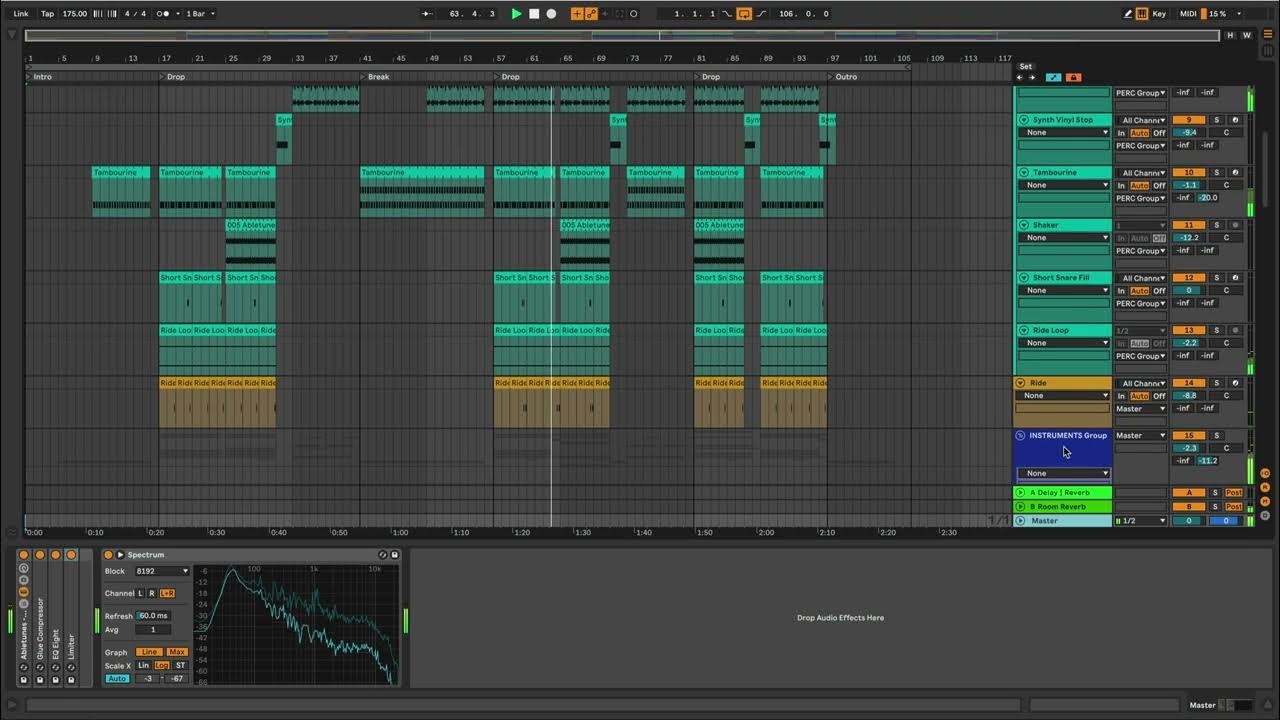Open Tambourine PERC Group output dropdown
The width and height of the screenshot is (1280, 720).
tap(1141, 198)
